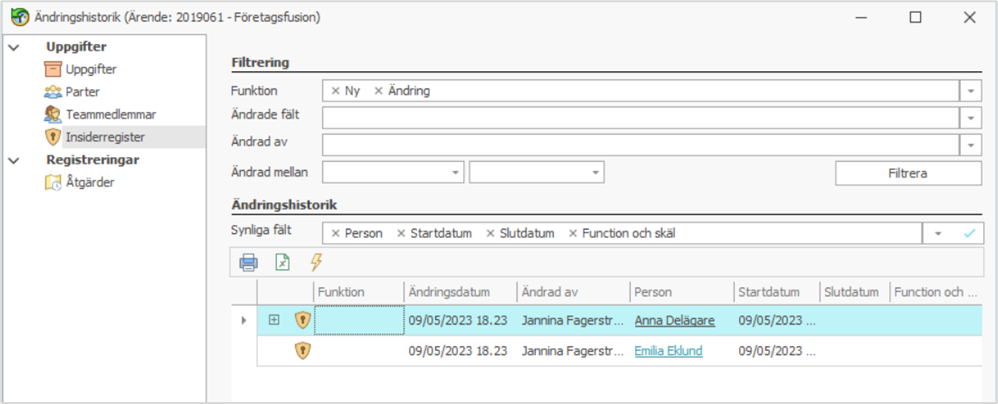Sort by Ändringsdatum column header
Image resolution: width=998 pixels, height=404 pixels.
450,292
